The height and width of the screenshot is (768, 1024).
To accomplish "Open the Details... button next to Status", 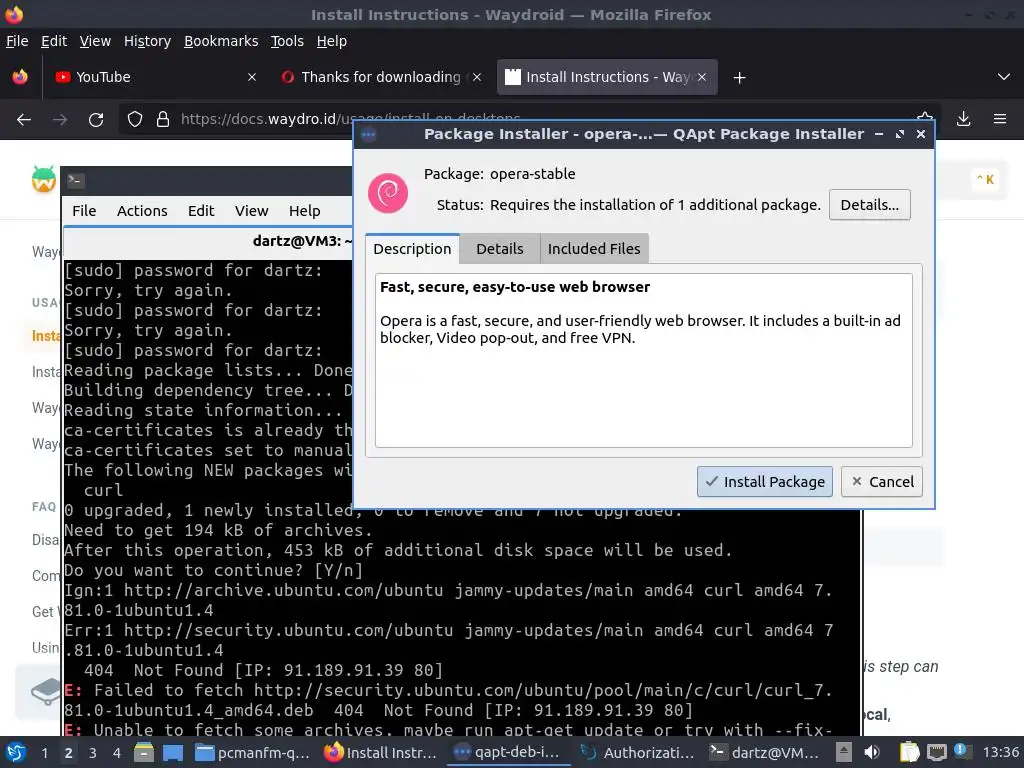I will click(x=869, y=204).
